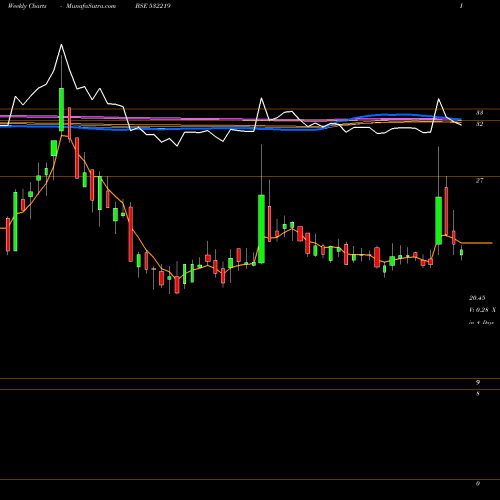Screen dimensions: 500x500
Task: Click the "BSE 532219" symbol text
Action: pyautogui.click(x=153, y=6)
